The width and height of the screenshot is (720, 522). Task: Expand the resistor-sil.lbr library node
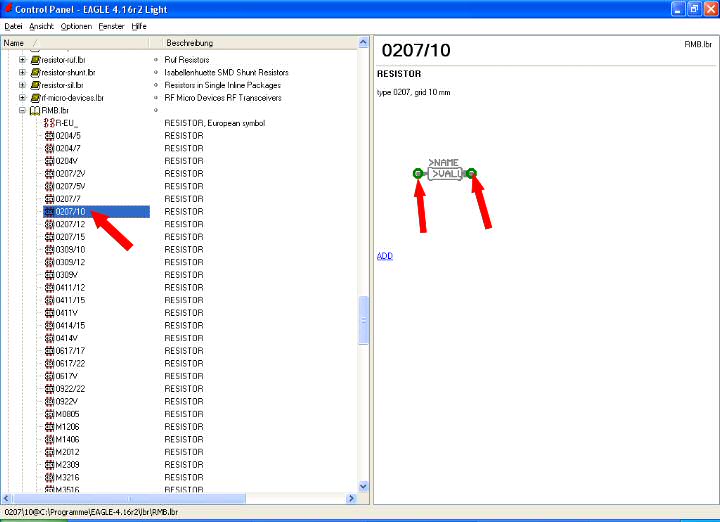(22, 86)
